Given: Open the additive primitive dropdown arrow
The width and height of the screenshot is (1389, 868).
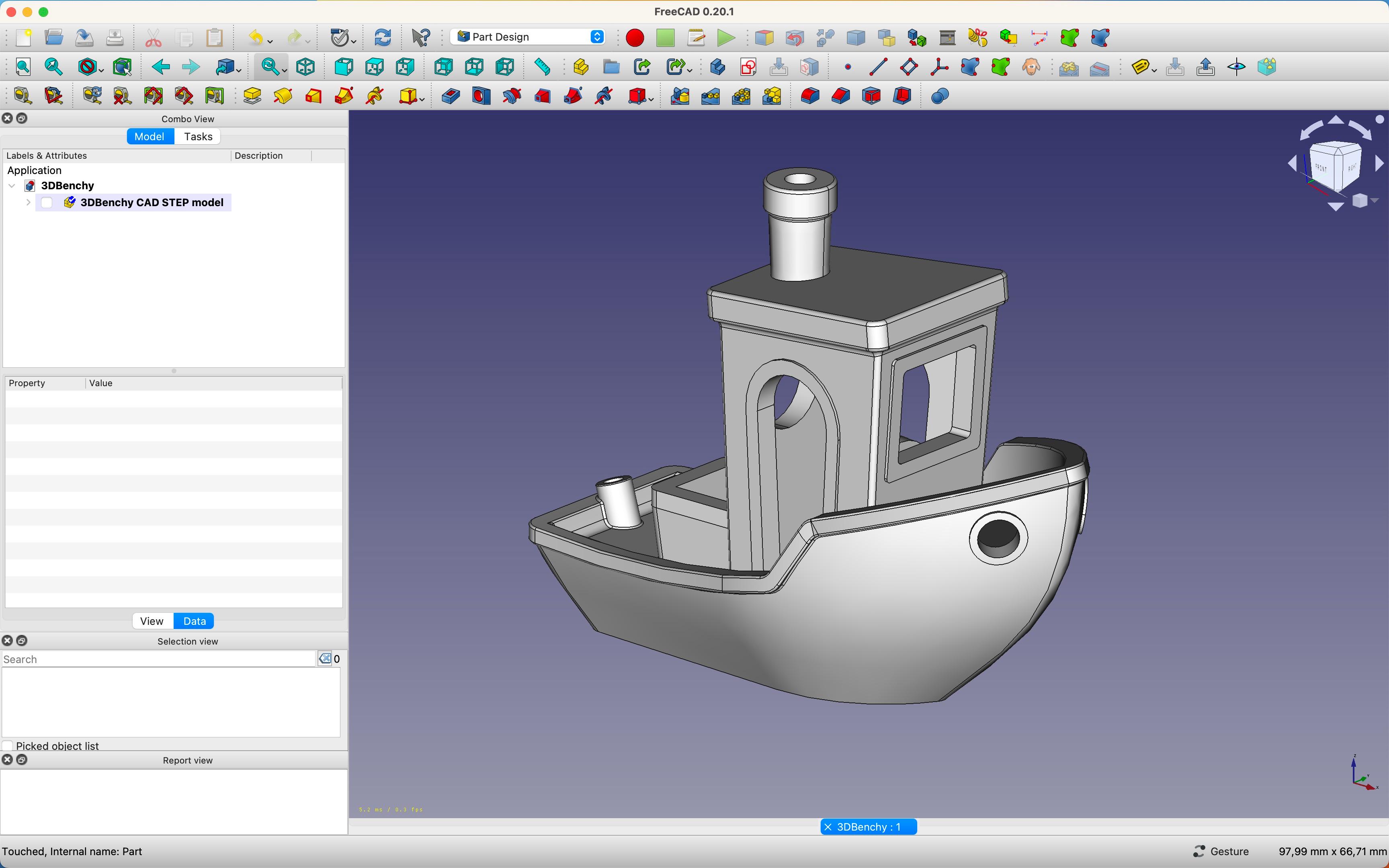Looking at the screenshot, I should (x=422, y=99).
